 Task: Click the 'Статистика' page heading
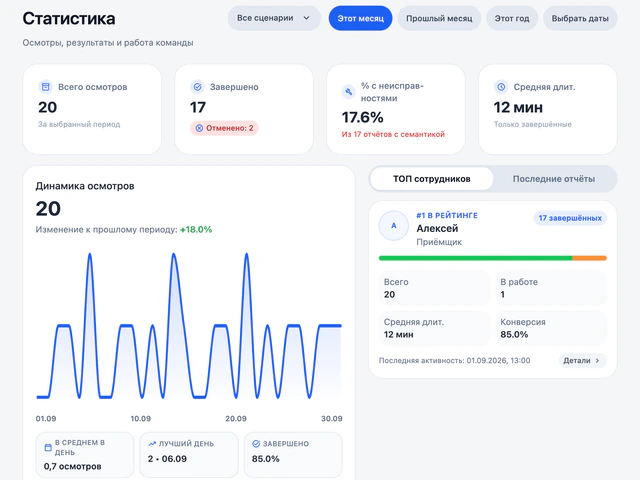click(69, 19)
